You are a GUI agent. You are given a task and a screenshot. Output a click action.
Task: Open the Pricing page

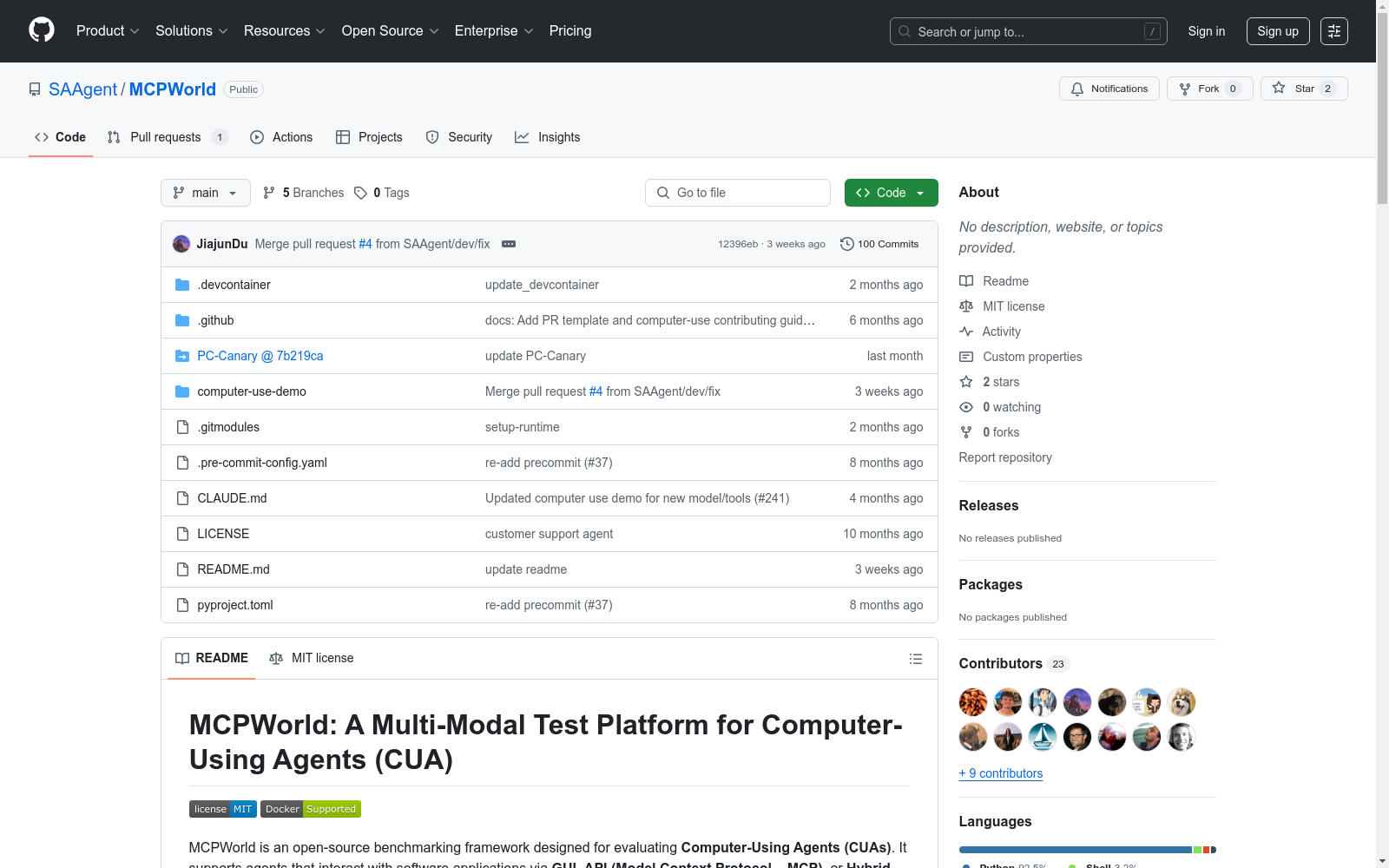click(570, 31)
